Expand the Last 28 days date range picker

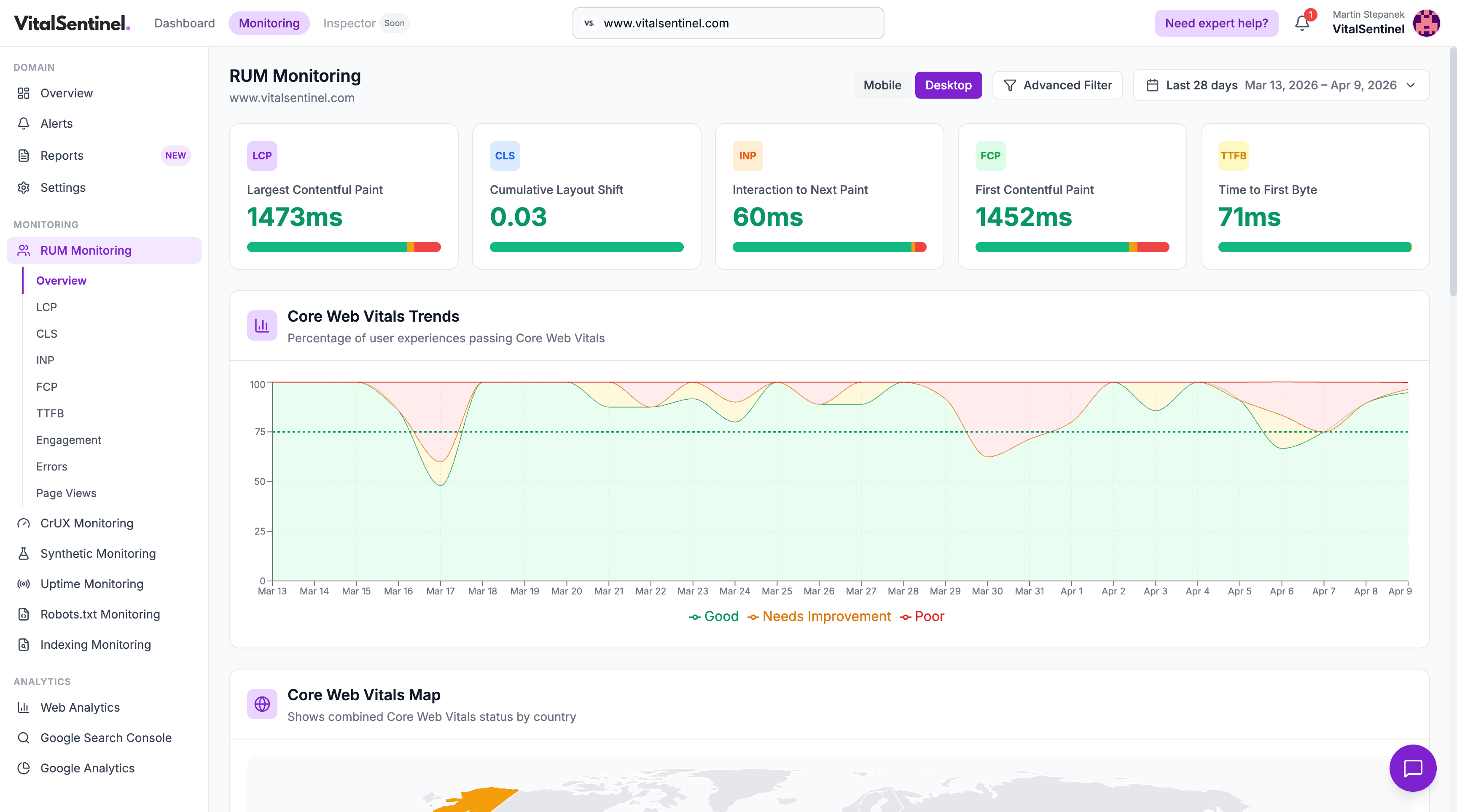coord(1280,85)
